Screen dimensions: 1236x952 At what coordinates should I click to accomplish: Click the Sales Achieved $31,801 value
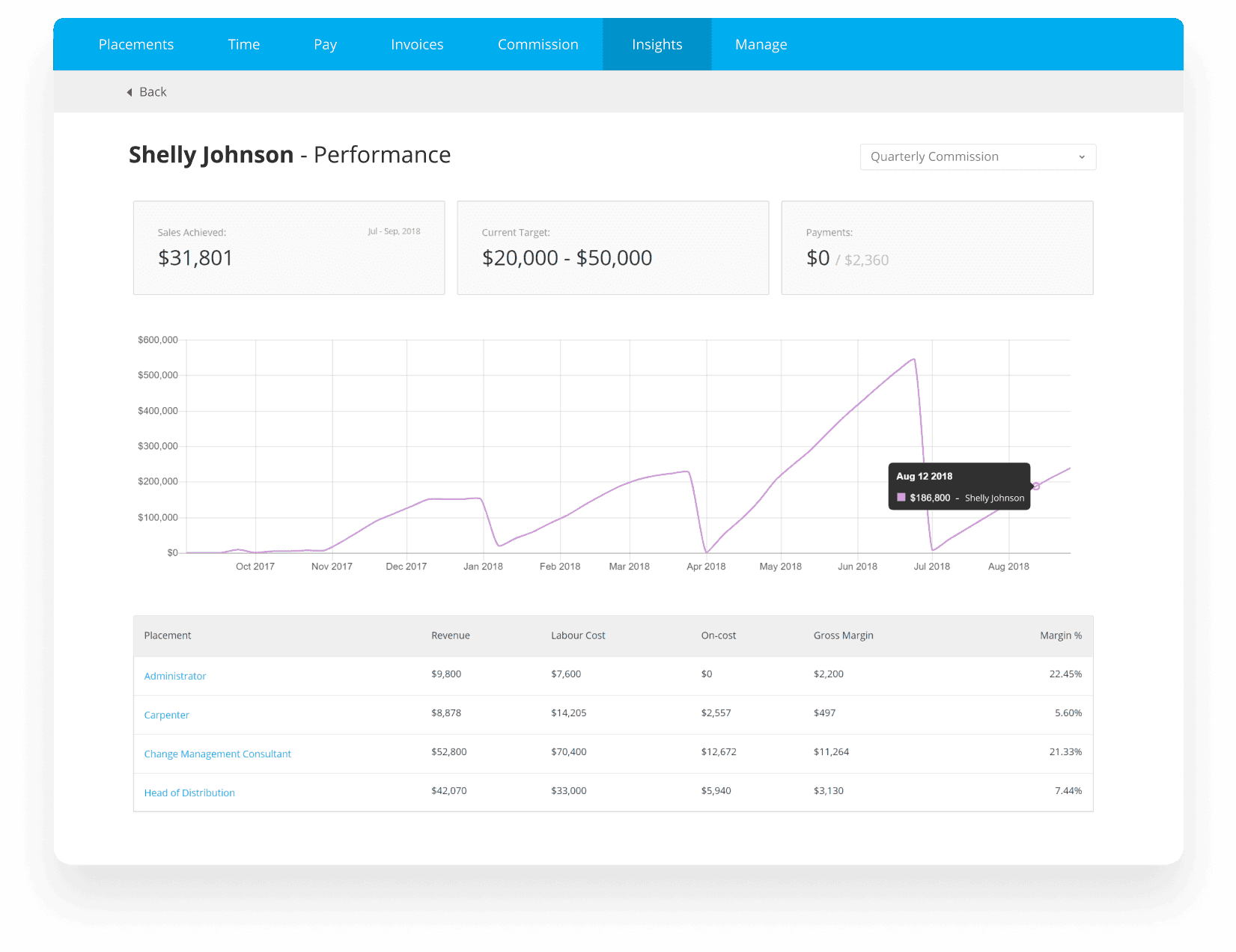(x=195, y=258)
